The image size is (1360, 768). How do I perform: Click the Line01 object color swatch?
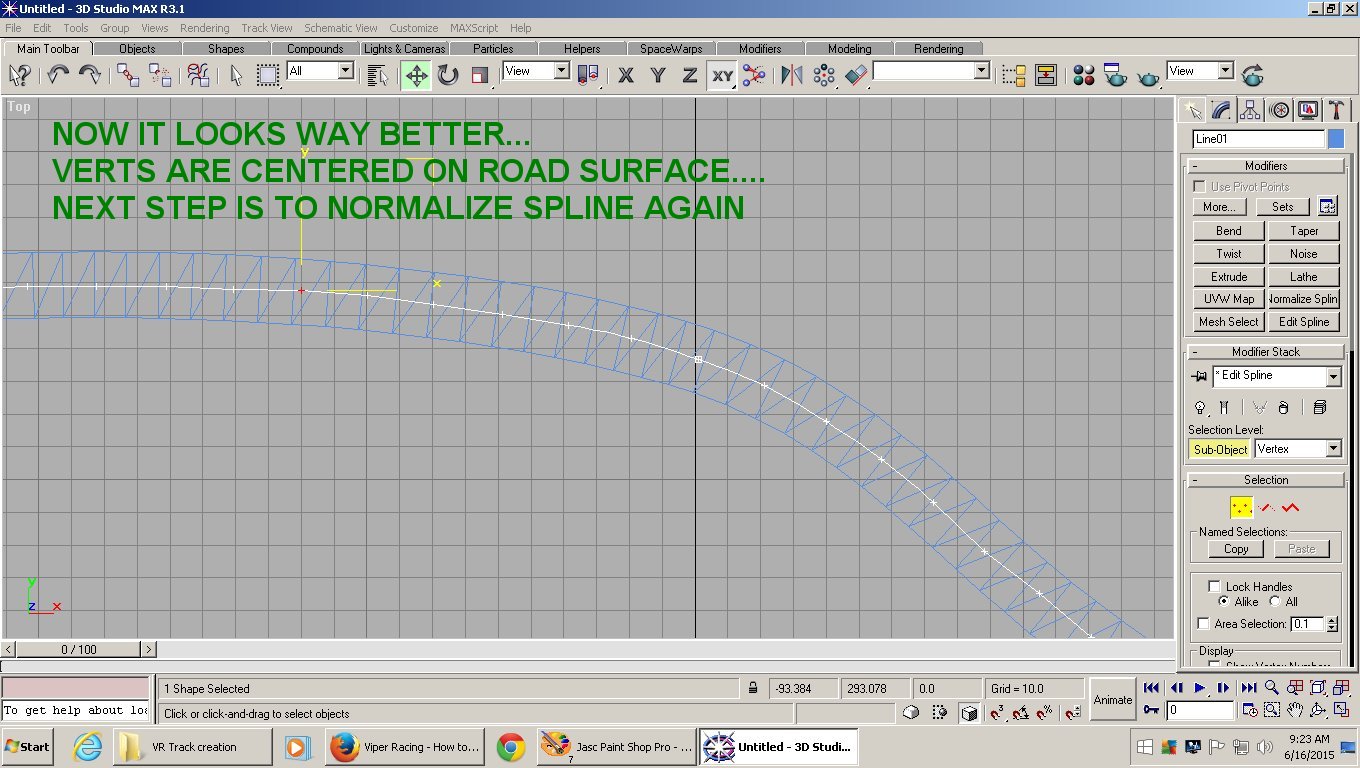(1336, 139)
